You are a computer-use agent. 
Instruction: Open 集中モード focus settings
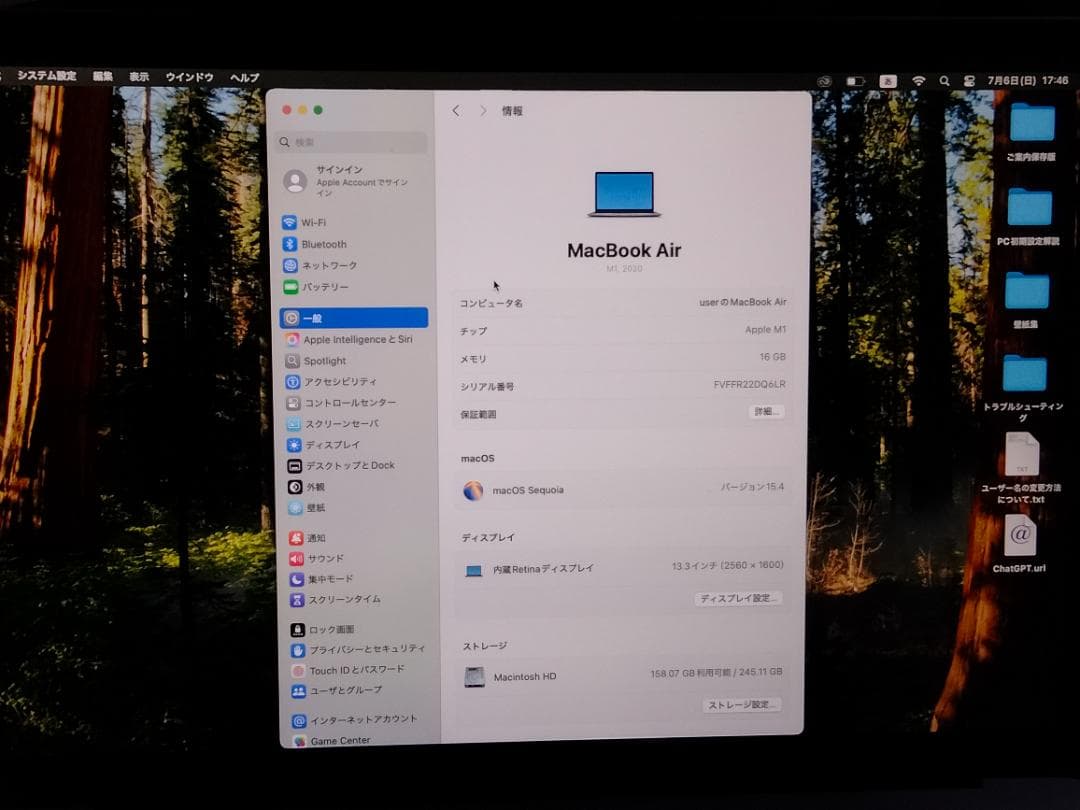pos(322,579)
